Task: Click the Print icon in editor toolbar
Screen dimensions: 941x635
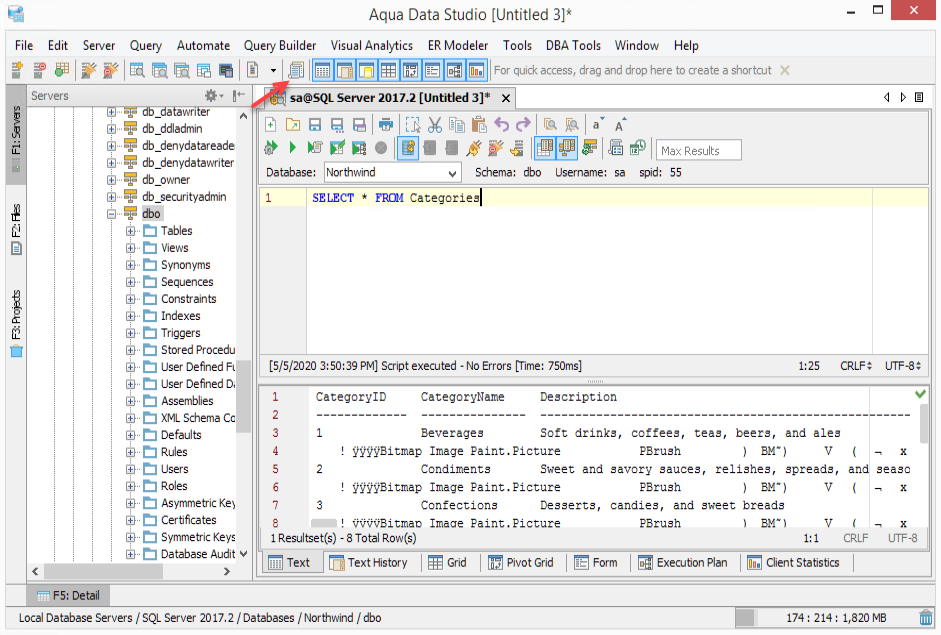Action: tap(386, 125)
